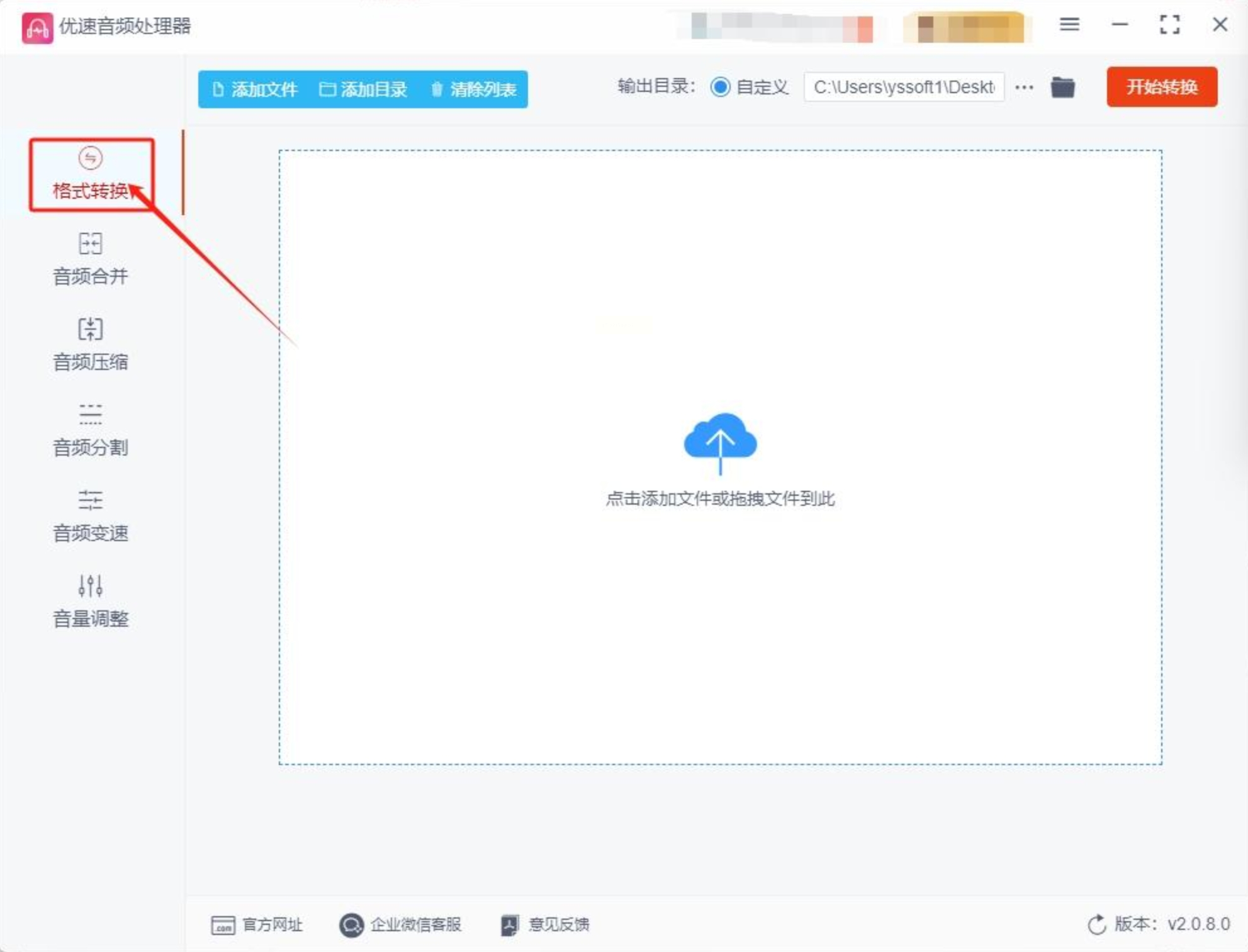Image resolution: width=1248 pixels, height=952 pixels.
Task: Open the 音频合并 audio merge tool
Action: [90, 258]
